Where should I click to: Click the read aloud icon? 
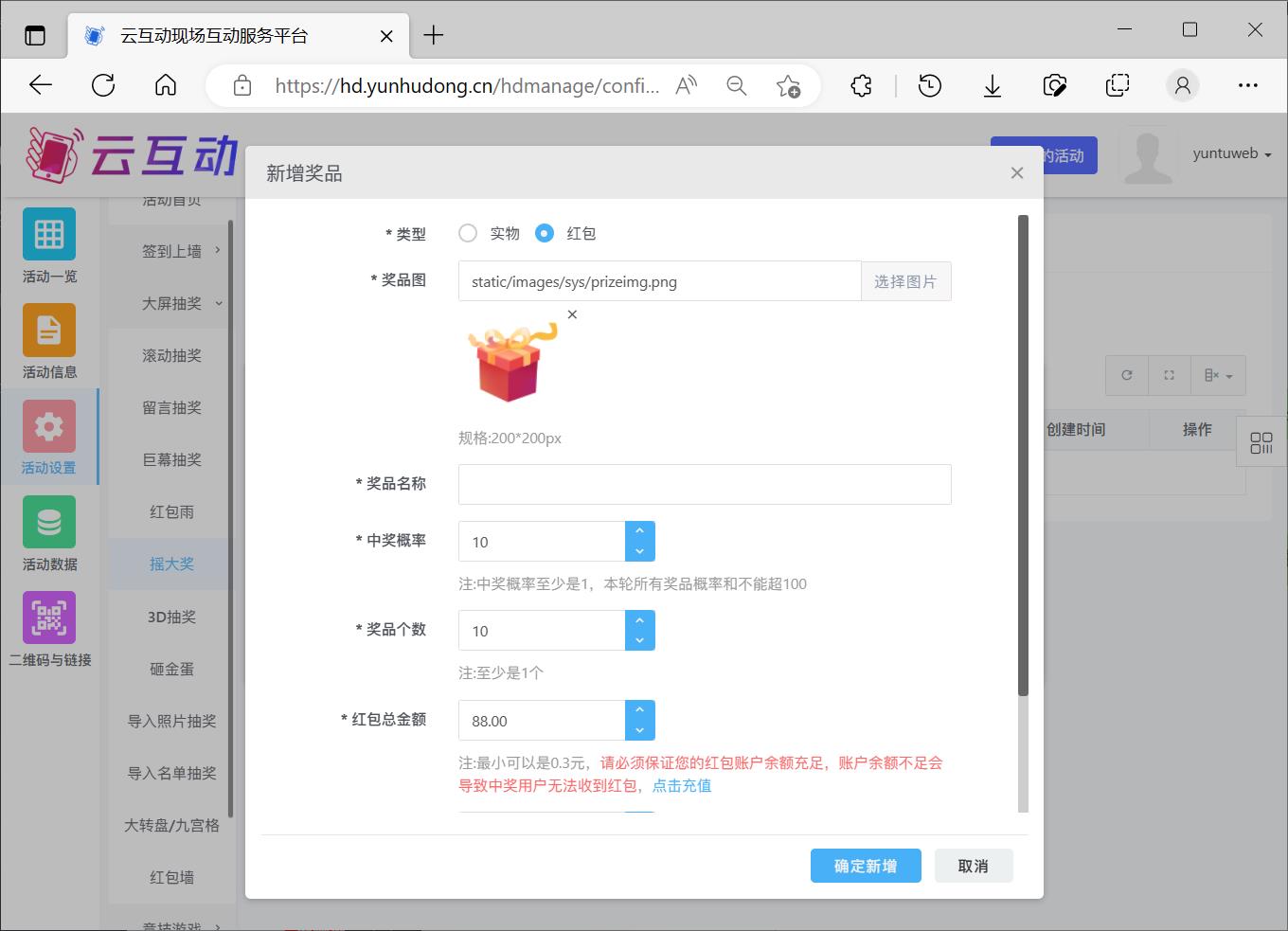(x=686, y=85)
